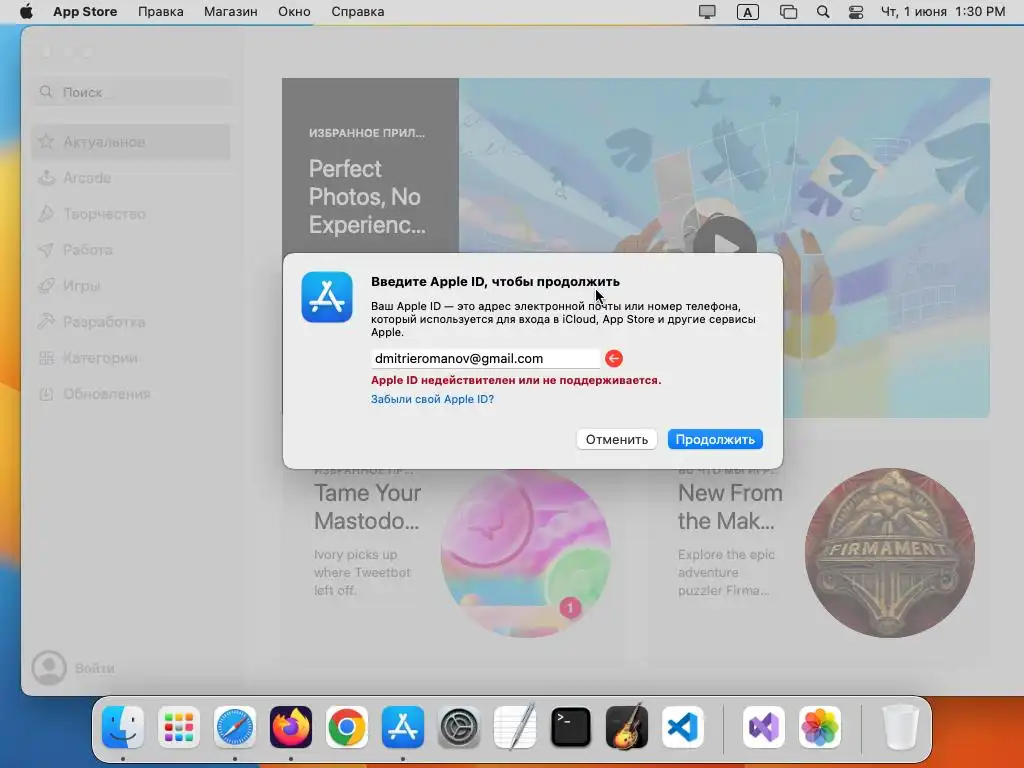
Task: Click the Поиск search field in sidebar
Action: (x=131, y=92)
